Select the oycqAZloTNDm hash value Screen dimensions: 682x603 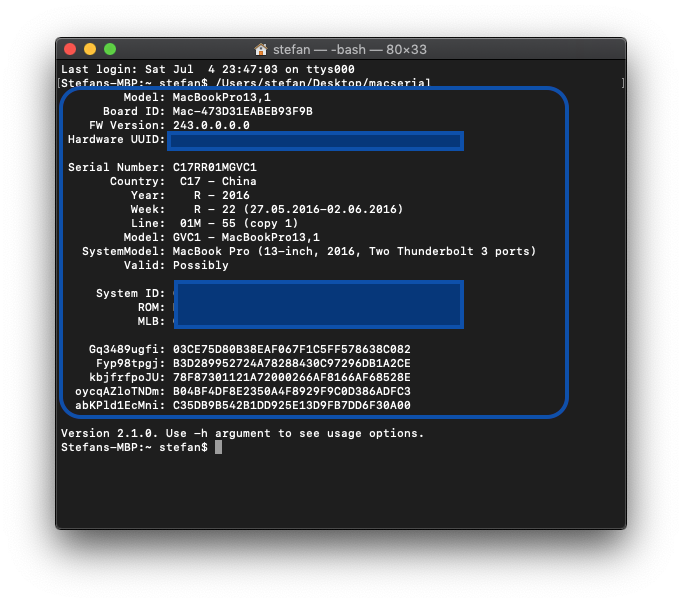pos(292,391)
